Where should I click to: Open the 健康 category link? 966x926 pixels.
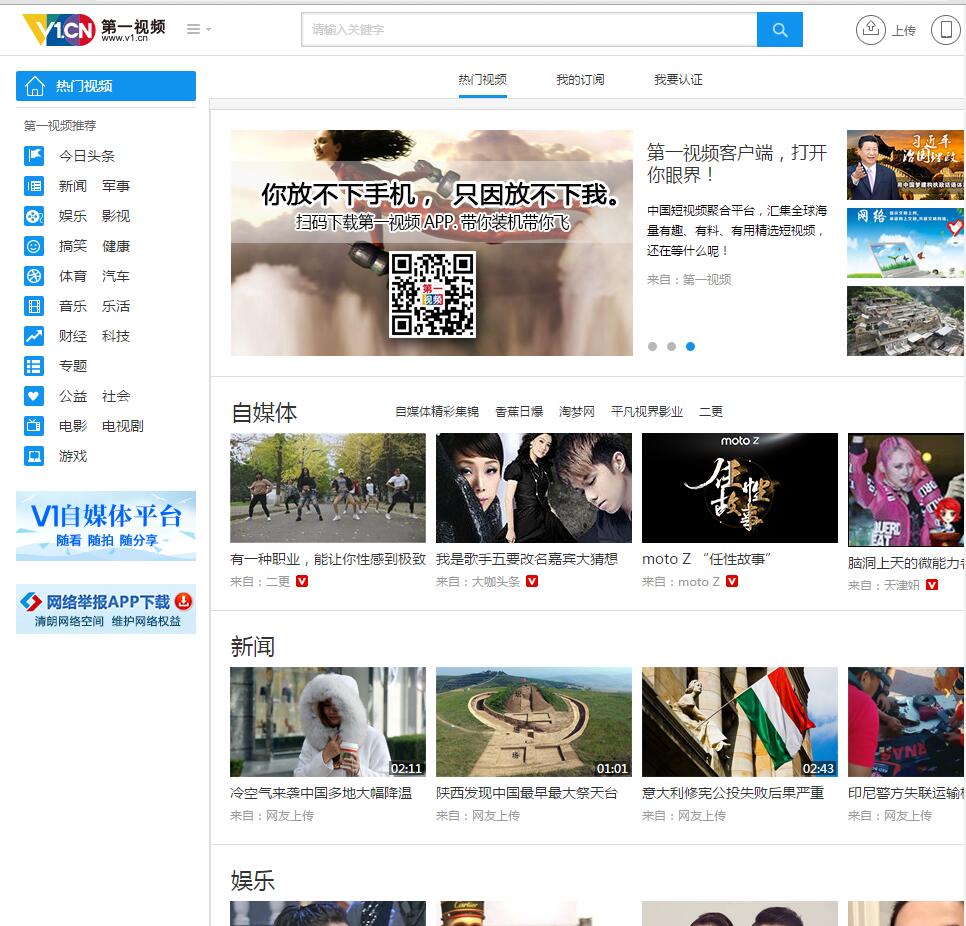coord(116,246)
